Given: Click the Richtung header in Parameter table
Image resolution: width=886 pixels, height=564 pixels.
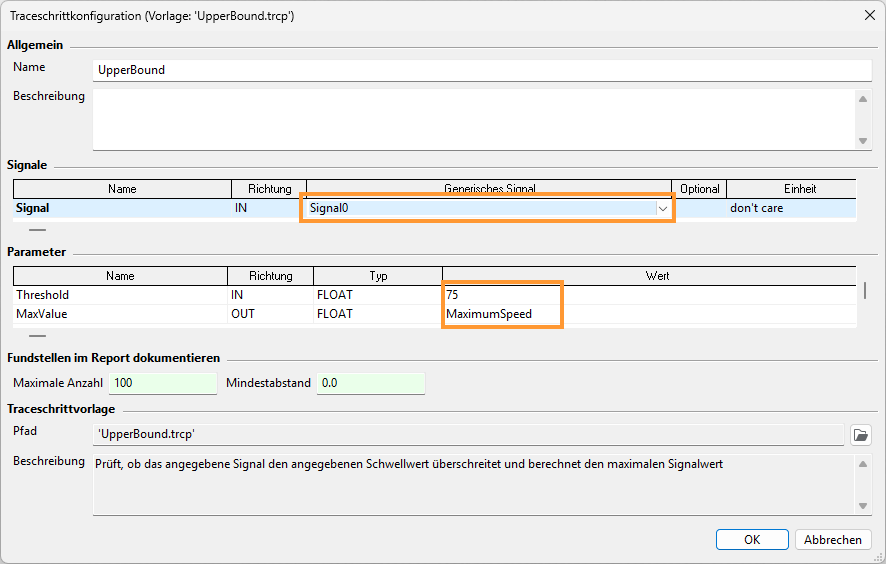Looking at the screenshot, I should pyautogui.click(x=271, y=276).
